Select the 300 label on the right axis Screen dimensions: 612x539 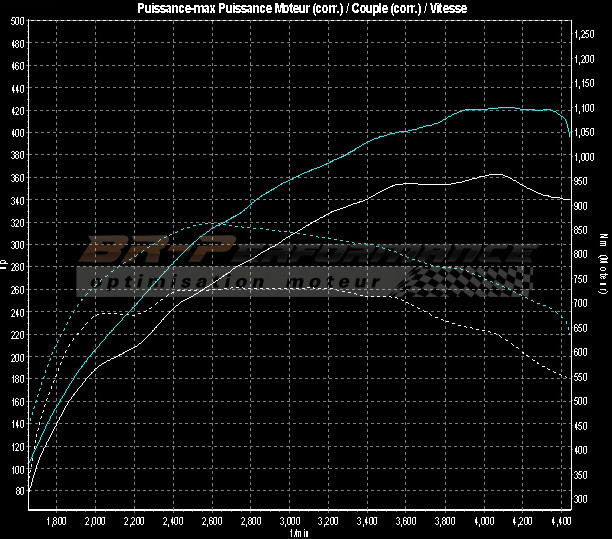(x=582, y=498)
